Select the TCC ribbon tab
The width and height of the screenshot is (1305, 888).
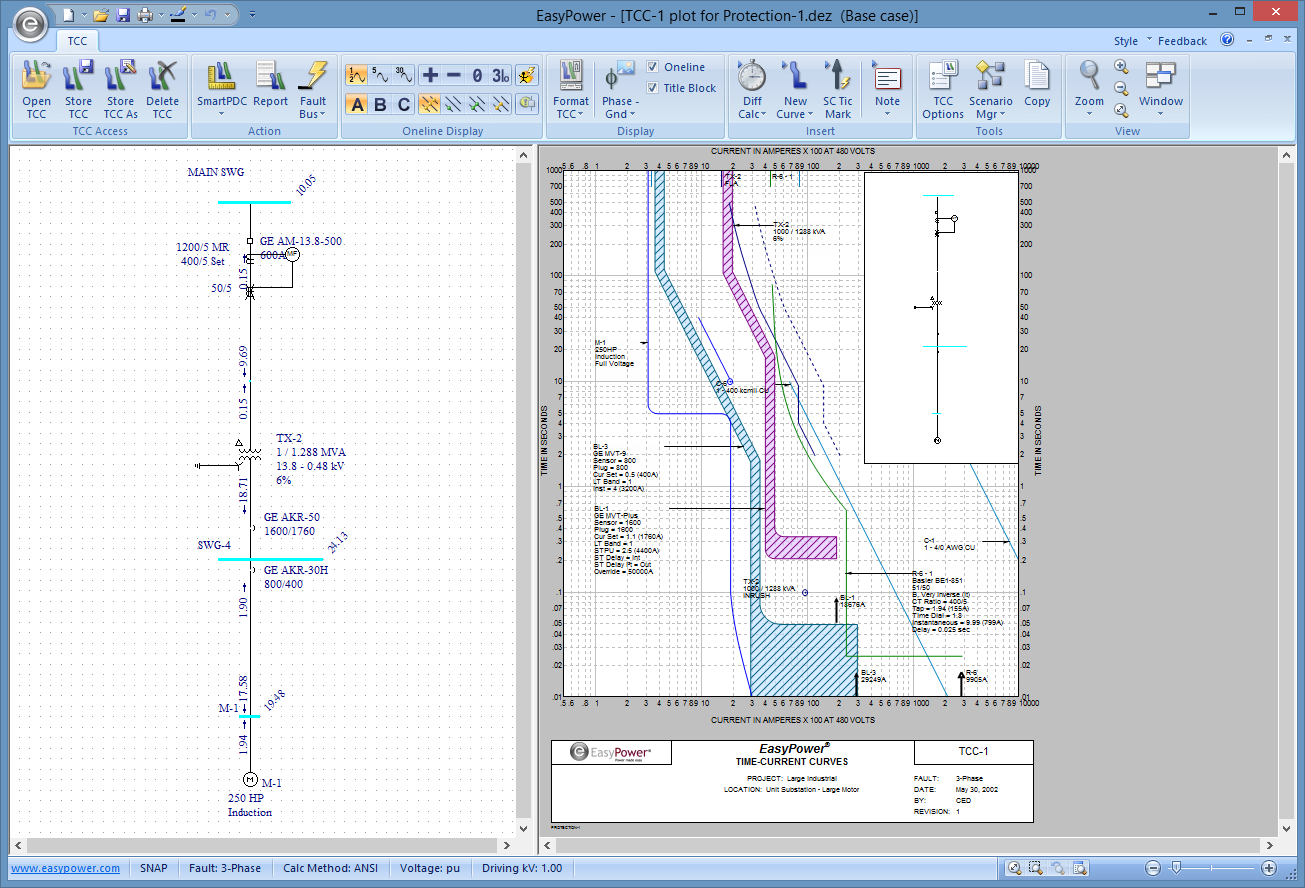pos(77,41)
